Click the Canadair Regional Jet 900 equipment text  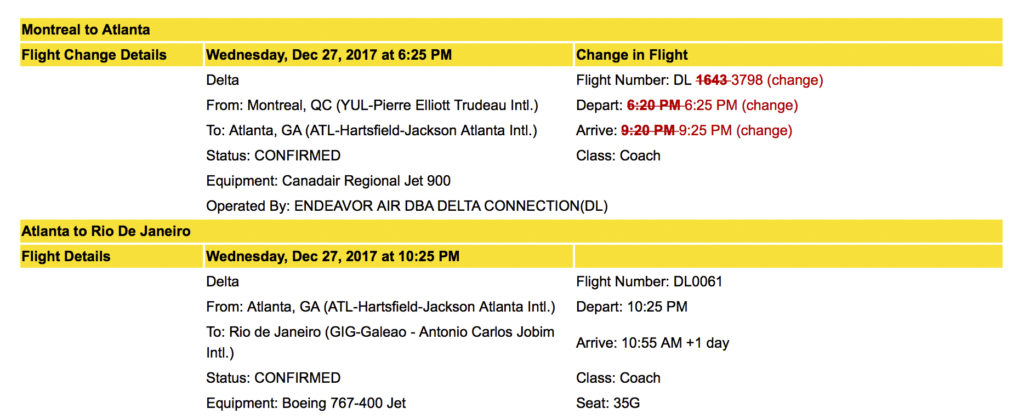click(328, 181)
